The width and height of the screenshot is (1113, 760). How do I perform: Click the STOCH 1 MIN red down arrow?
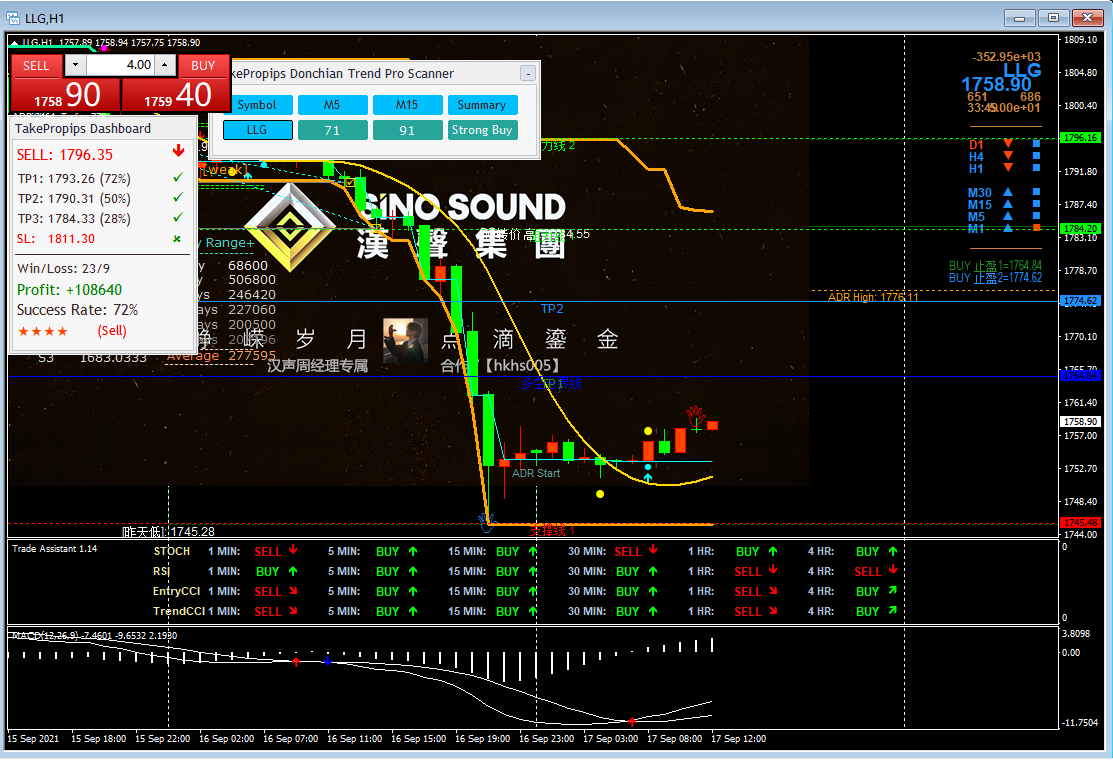pos(293,550)
